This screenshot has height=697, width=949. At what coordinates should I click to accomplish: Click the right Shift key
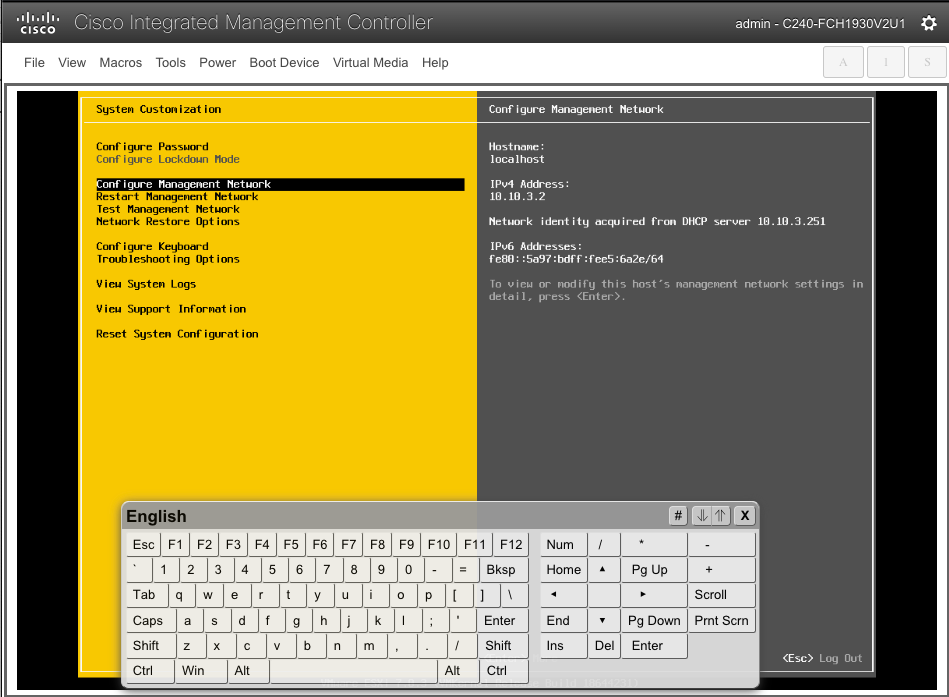(502, 646)
